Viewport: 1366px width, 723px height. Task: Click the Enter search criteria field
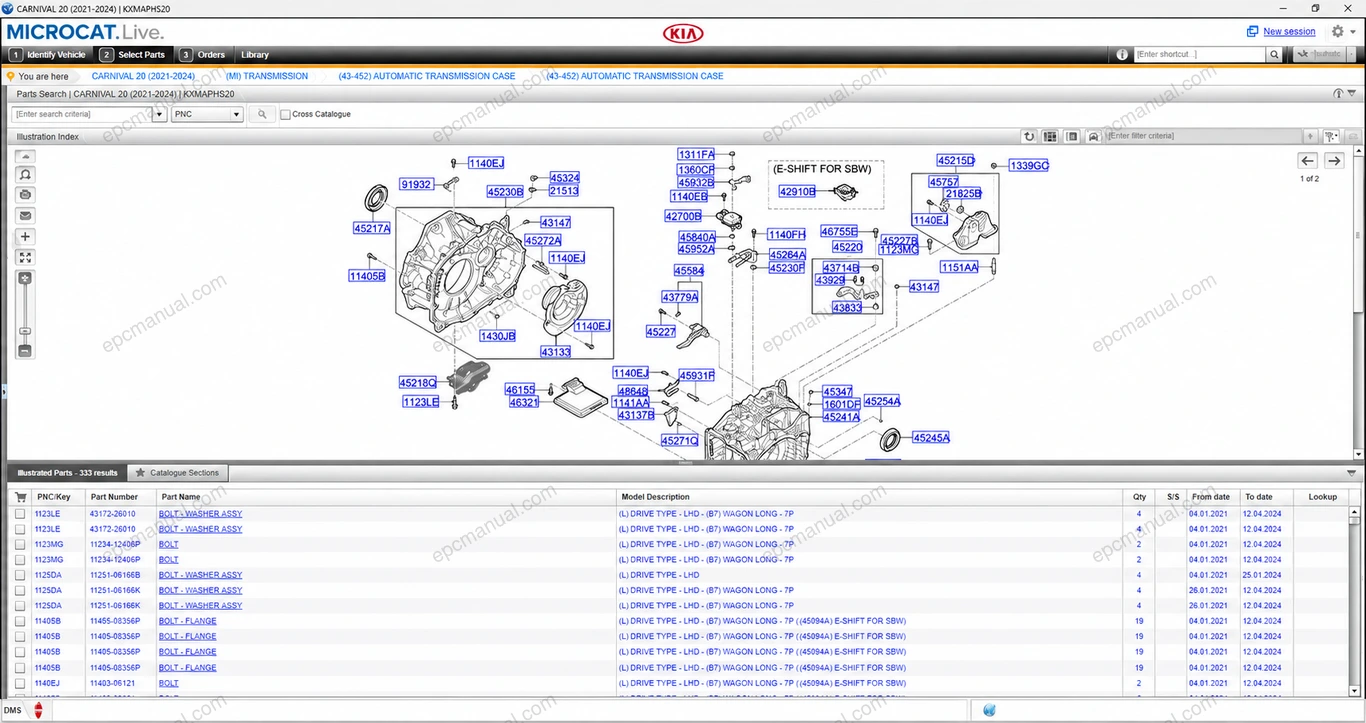(83, 115)
